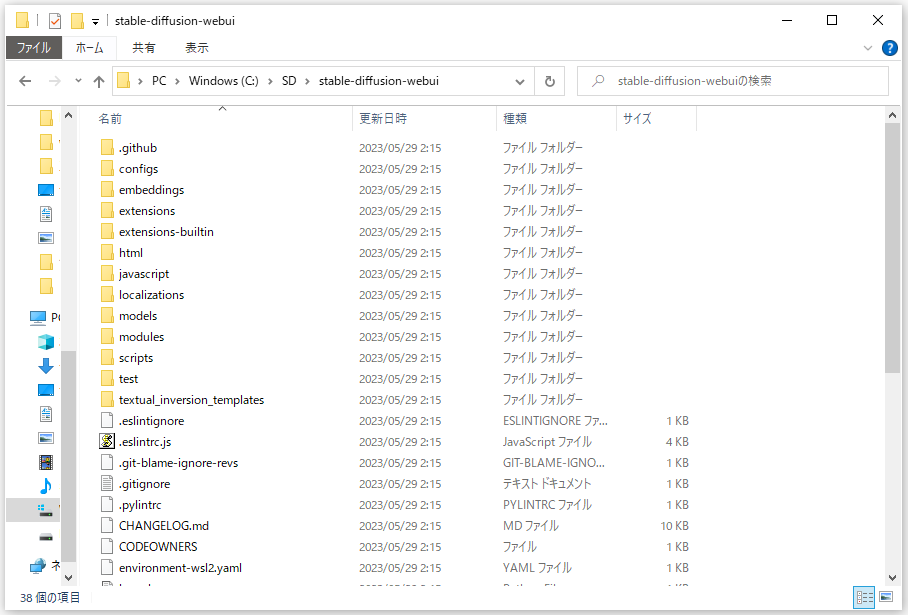Image resolution: width=908 pixels, height=615 pixels.
Task: Click Windows (C:) in the breadcrumb
Action: 224,81
